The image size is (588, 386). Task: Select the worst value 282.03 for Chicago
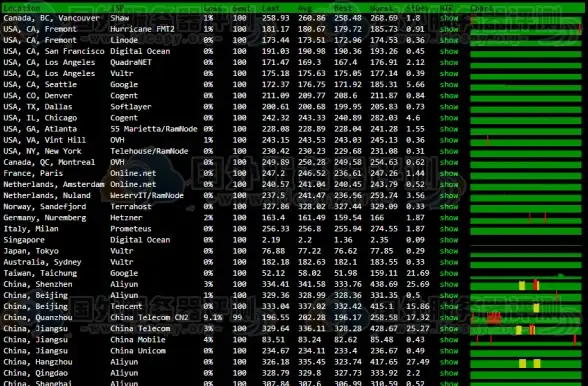pyautogui.click(x=384, y=118)
